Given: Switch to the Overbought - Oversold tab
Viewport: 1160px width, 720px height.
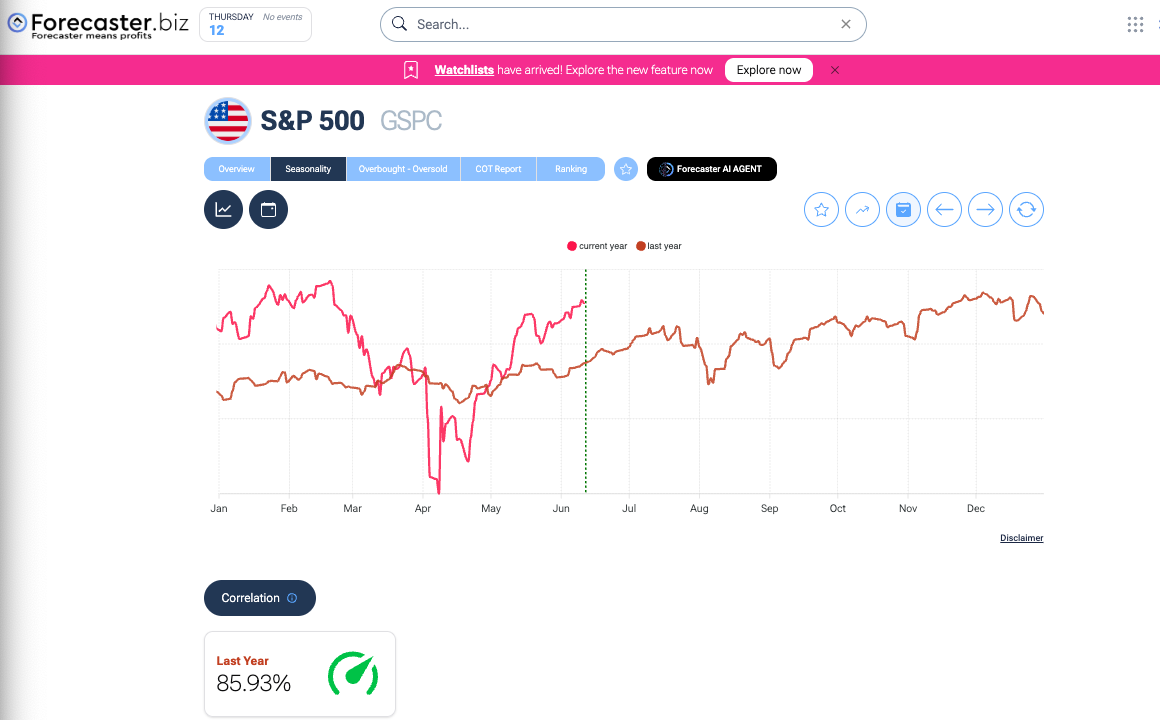Looking at the screenshot, I should tap(403, 169).
